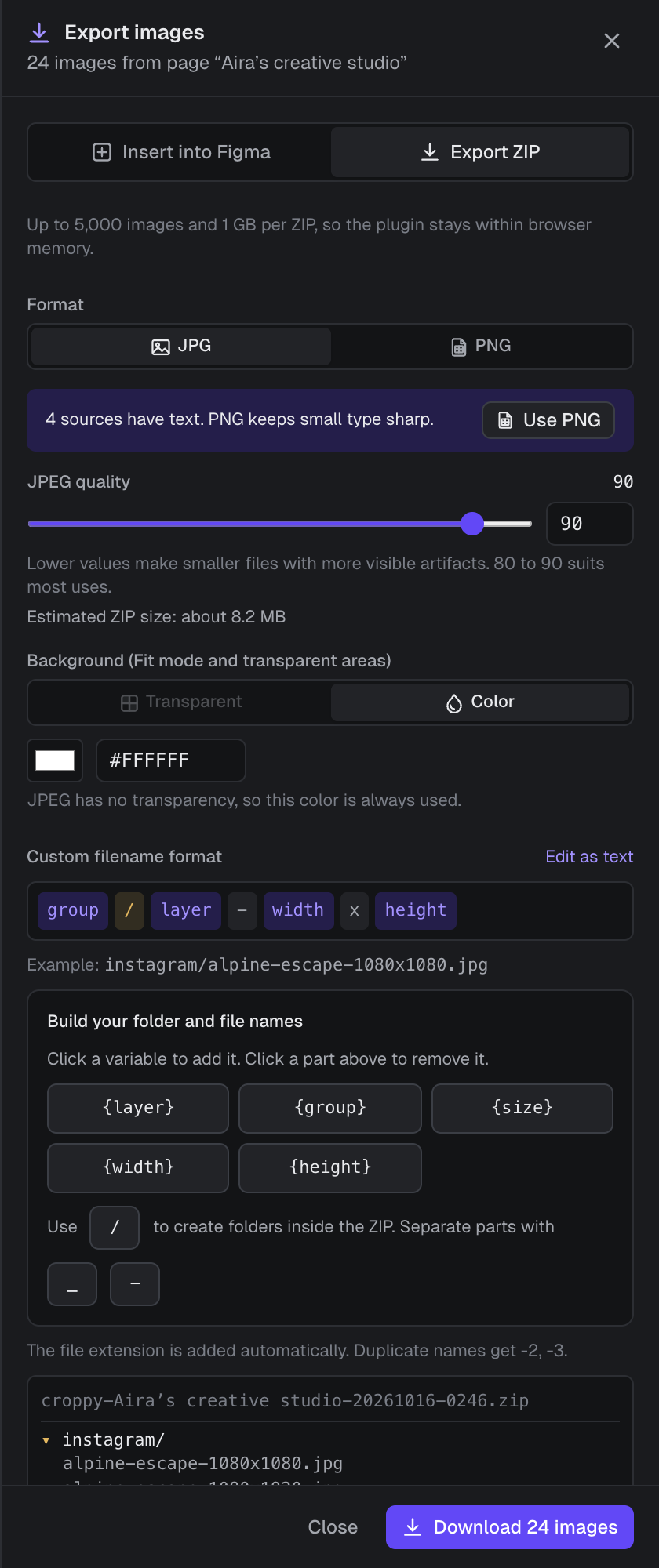Remove the layer chip from filename format
Viewport: 659px width, 1568px height.
coord(186,910)
